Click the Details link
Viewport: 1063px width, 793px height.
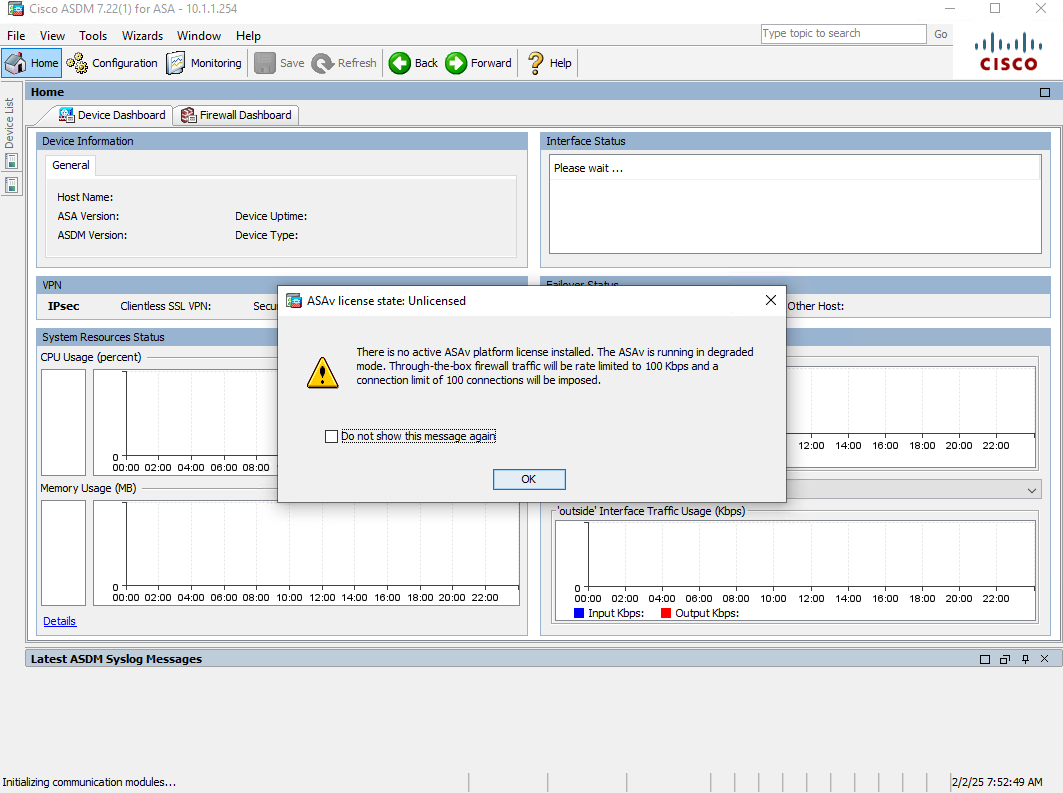pyautogui.click(x=60, y=621)
